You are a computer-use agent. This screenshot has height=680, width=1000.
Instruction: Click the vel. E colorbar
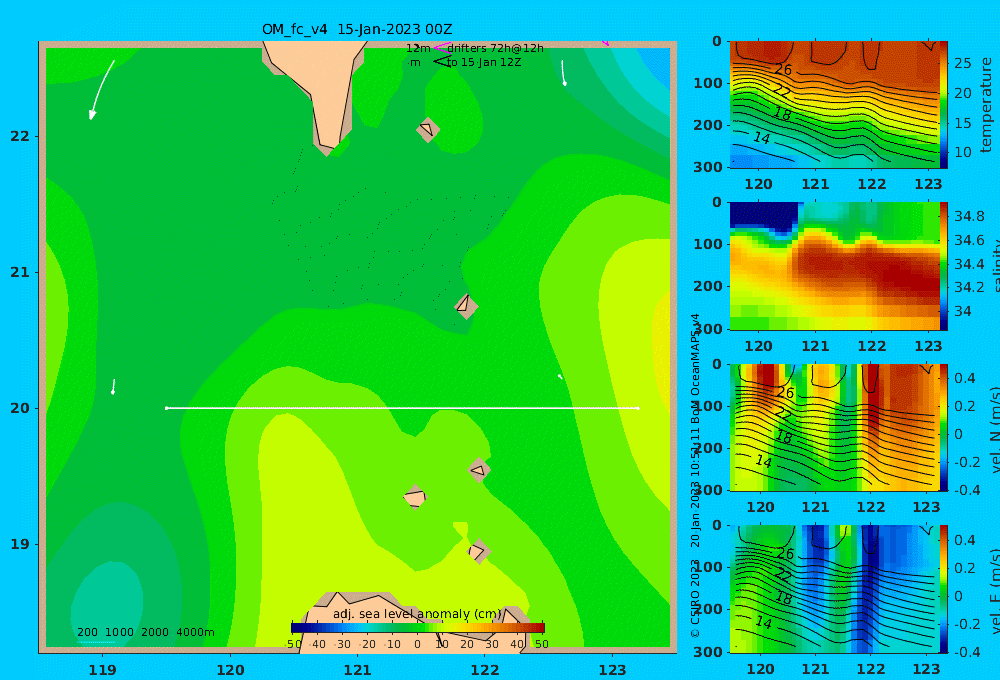[x=944, y=589]
